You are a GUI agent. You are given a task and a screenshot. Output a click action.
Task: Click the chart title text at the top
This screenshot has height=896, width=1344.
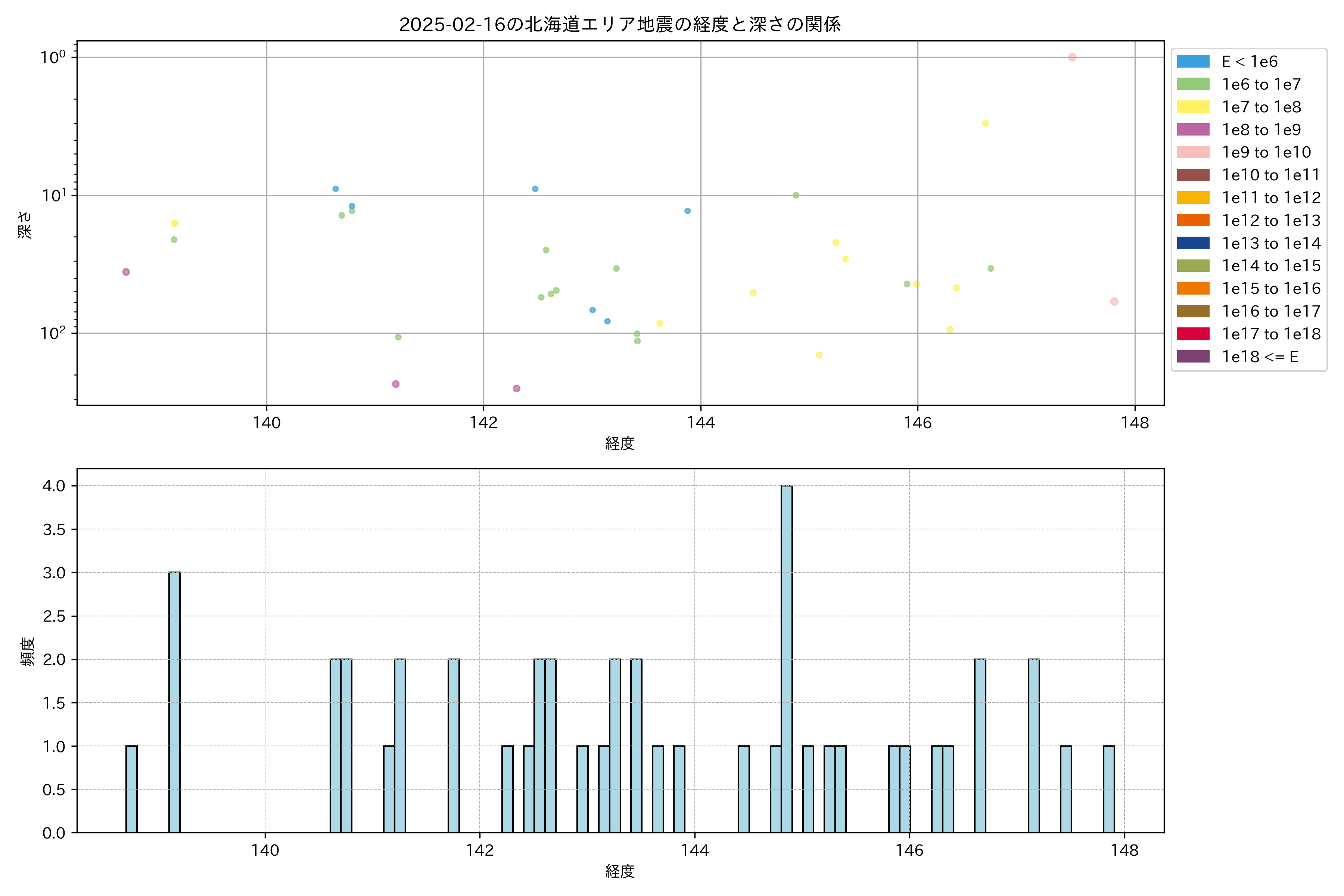[619, 25]
